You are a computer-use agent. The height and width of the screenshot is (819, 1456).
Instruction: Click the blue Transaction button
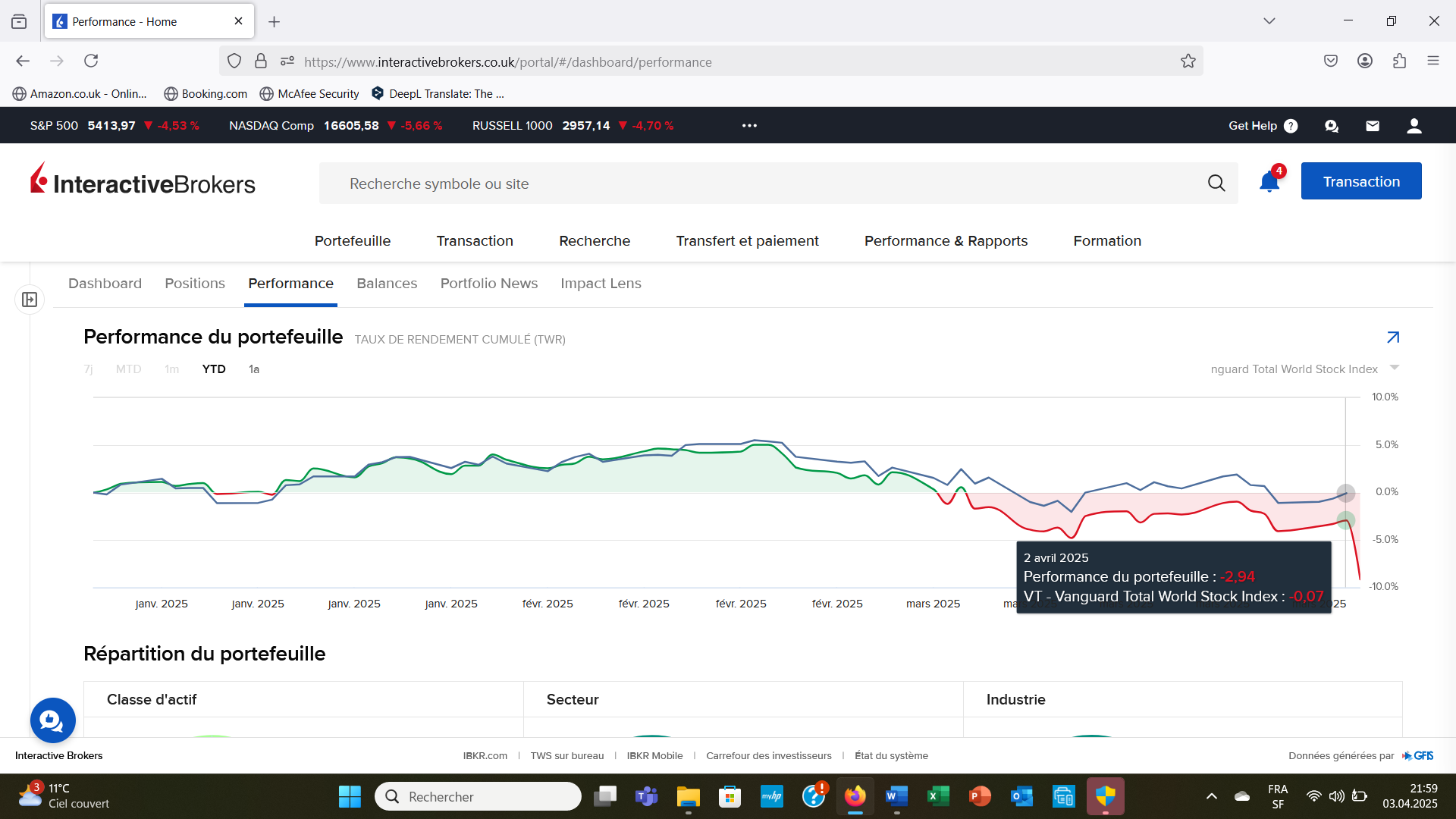coord(1361,181)
